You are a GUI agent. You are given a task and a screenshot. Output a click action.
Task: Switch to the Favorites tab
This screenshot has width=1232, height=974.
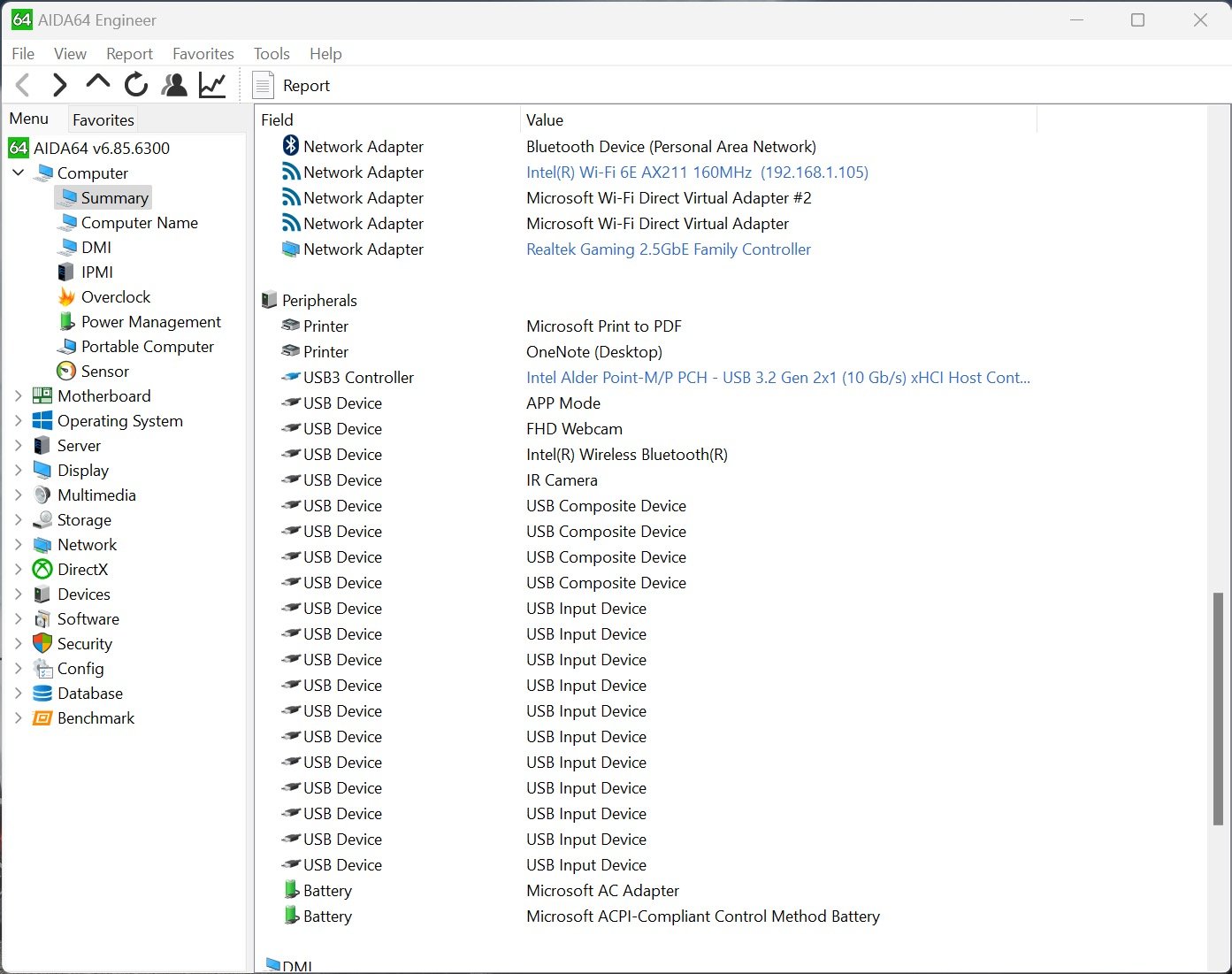click(x=103, y=119)
